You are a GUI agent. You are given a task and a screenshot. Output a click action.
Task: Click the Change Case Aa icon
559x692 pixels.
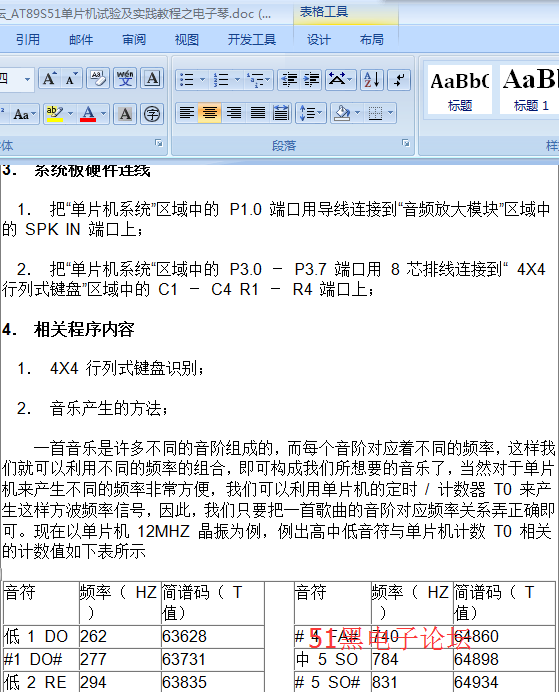coord(21,115)
